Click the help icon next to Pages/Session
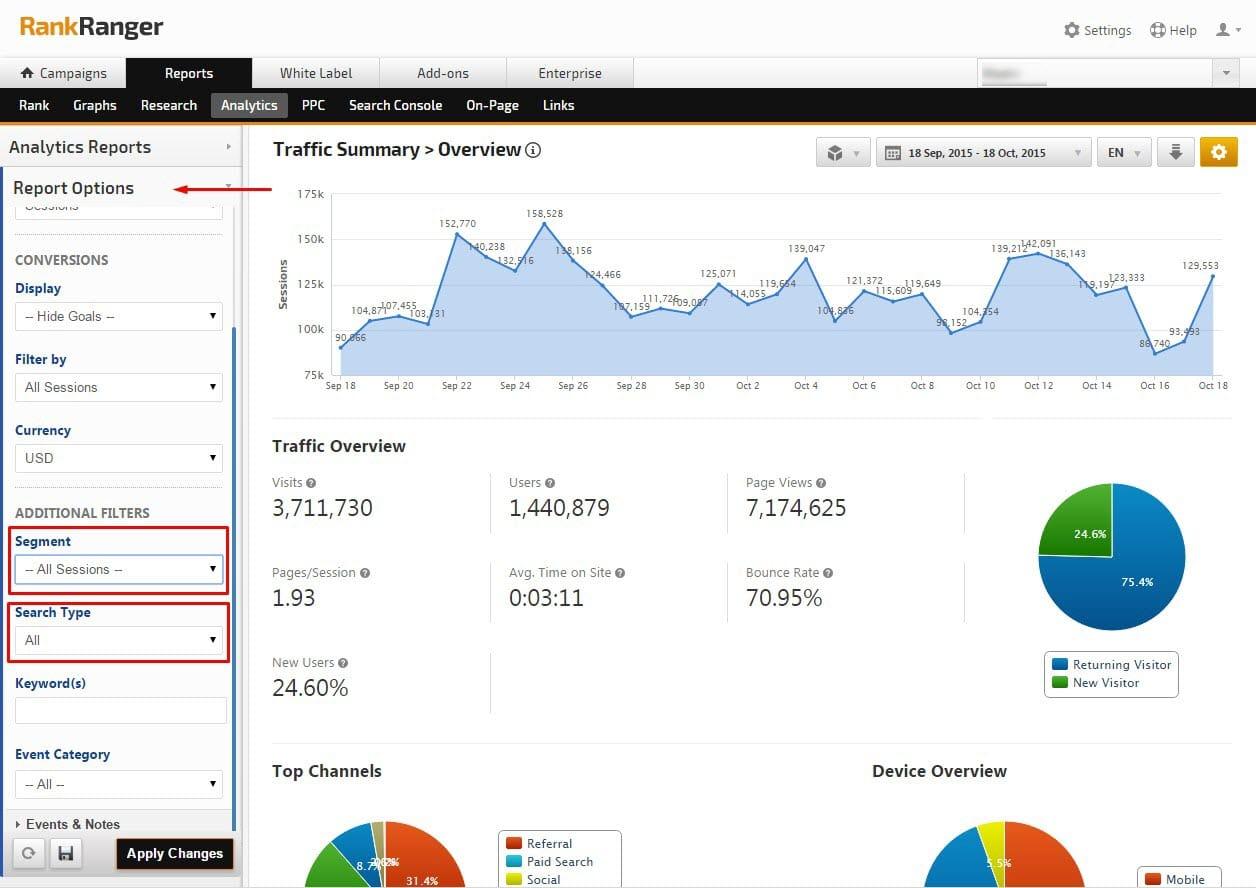The image size is (1256, 888). tap(365, 573)
